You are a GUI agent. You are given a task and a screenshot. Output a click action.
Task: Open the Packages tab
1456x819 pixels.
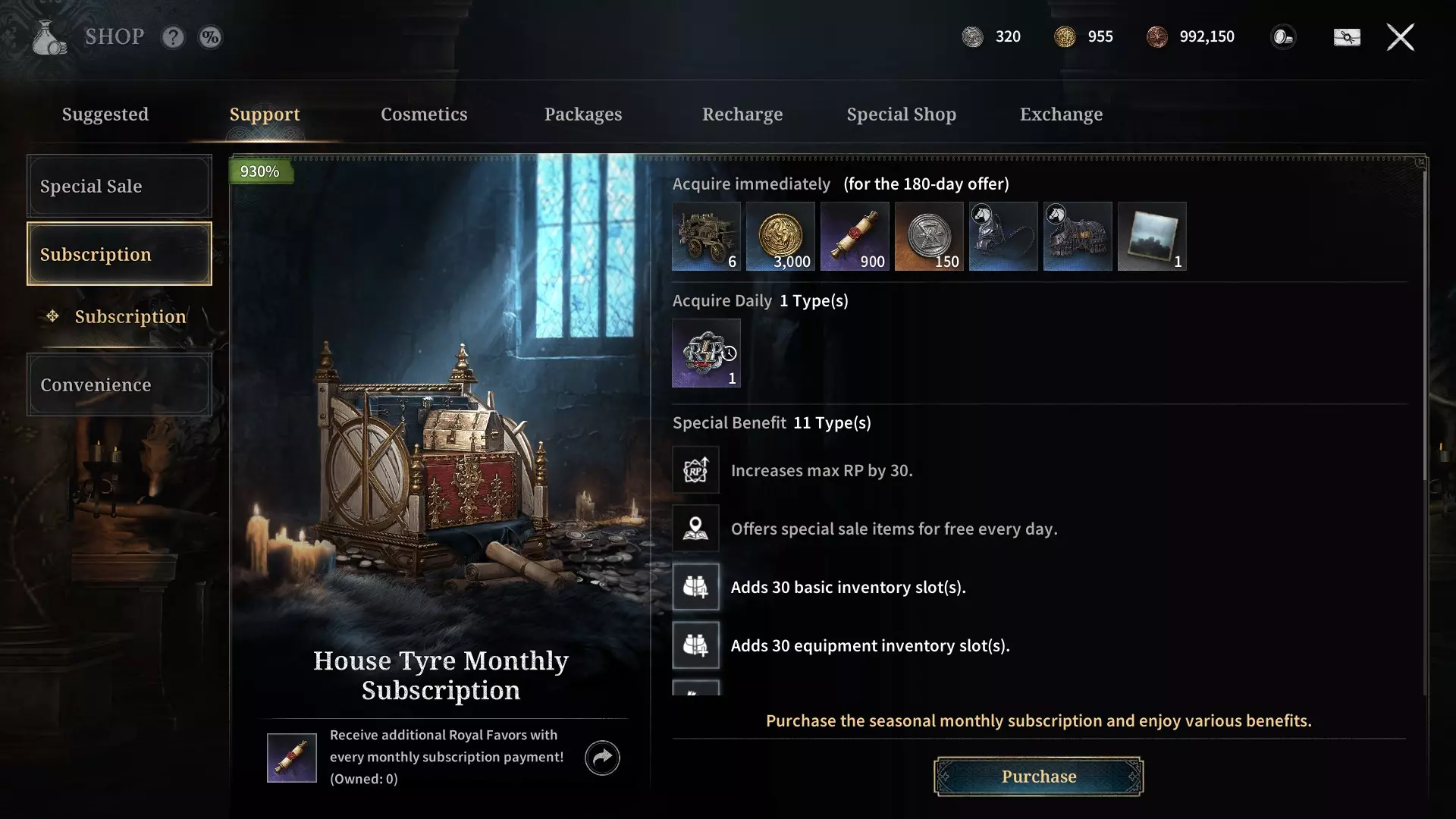(583, 115)
